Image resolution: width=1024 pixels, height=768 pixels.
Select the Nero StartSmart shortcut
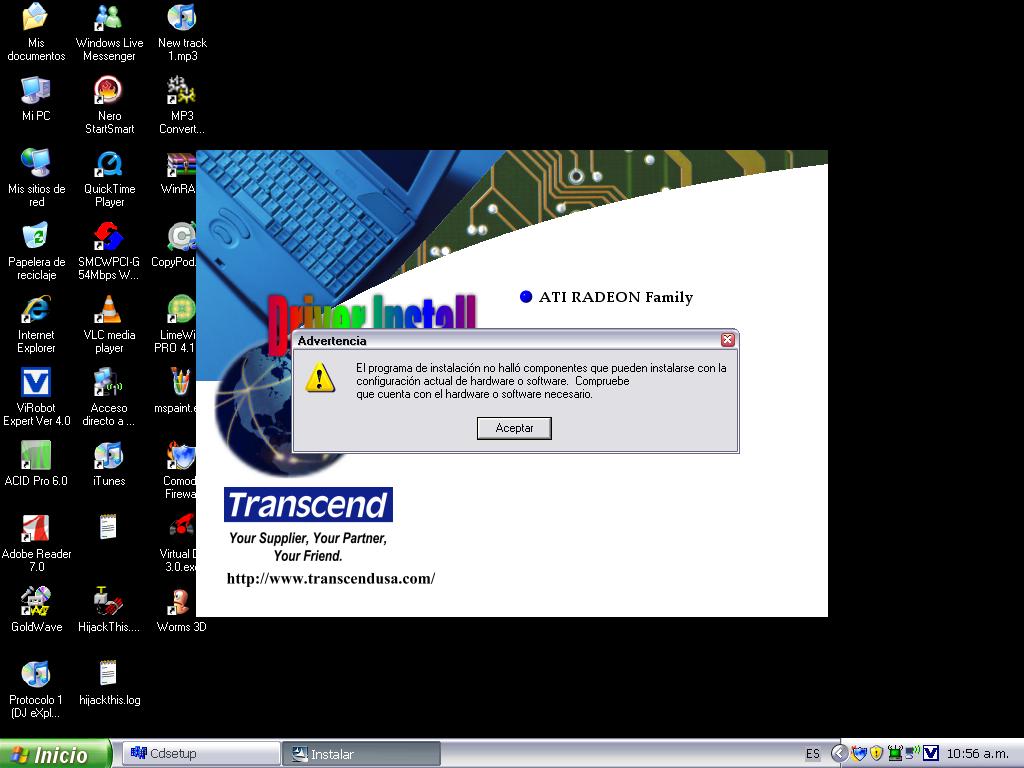click(x=109, y=106)
